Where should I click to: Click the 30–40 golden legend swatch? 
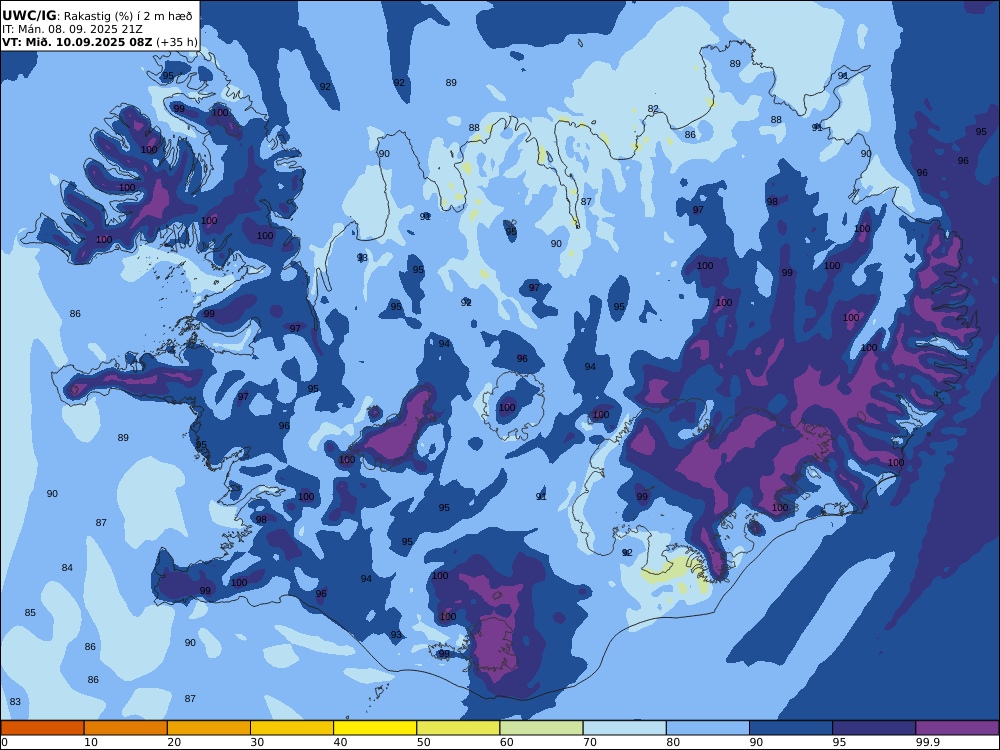292,728
